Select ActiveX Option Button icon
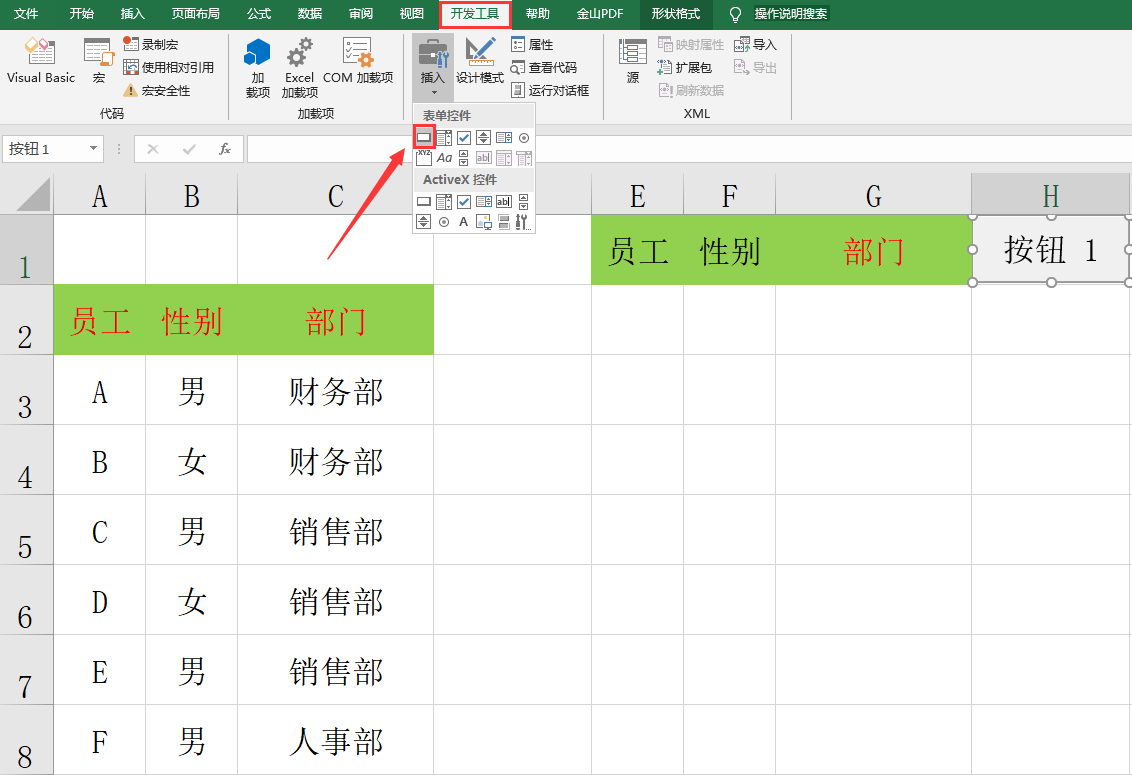Viewport: 1132px width, 775px height. [444, 222]
